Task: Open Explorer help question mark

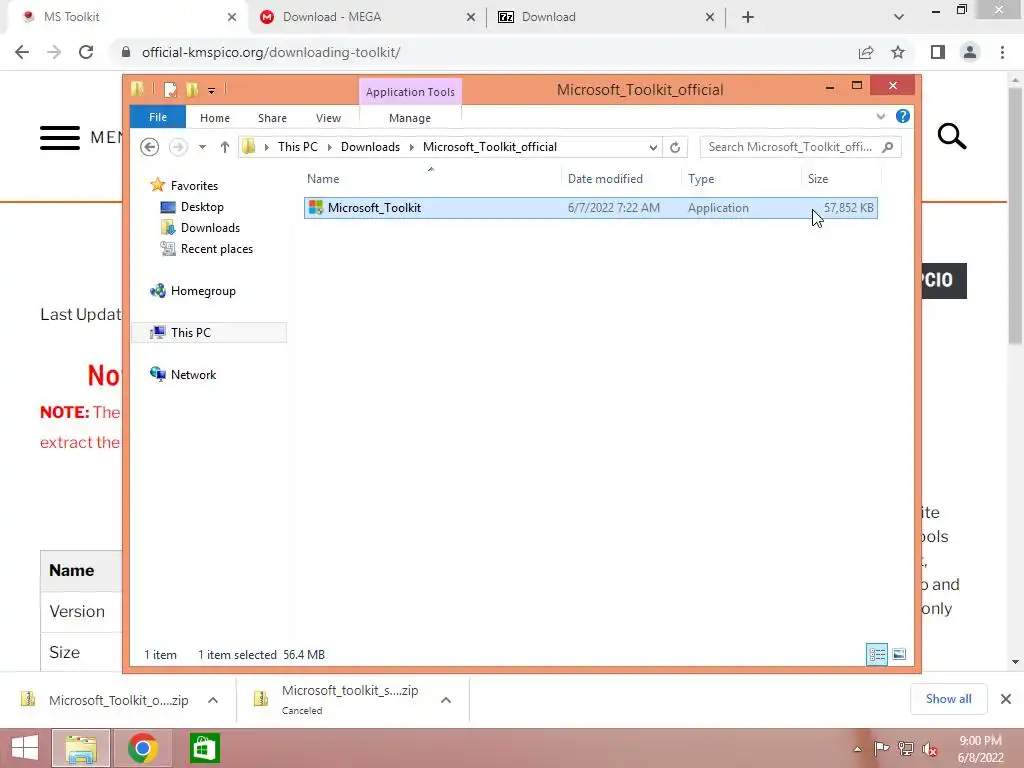Action: [x=903, y=116]
